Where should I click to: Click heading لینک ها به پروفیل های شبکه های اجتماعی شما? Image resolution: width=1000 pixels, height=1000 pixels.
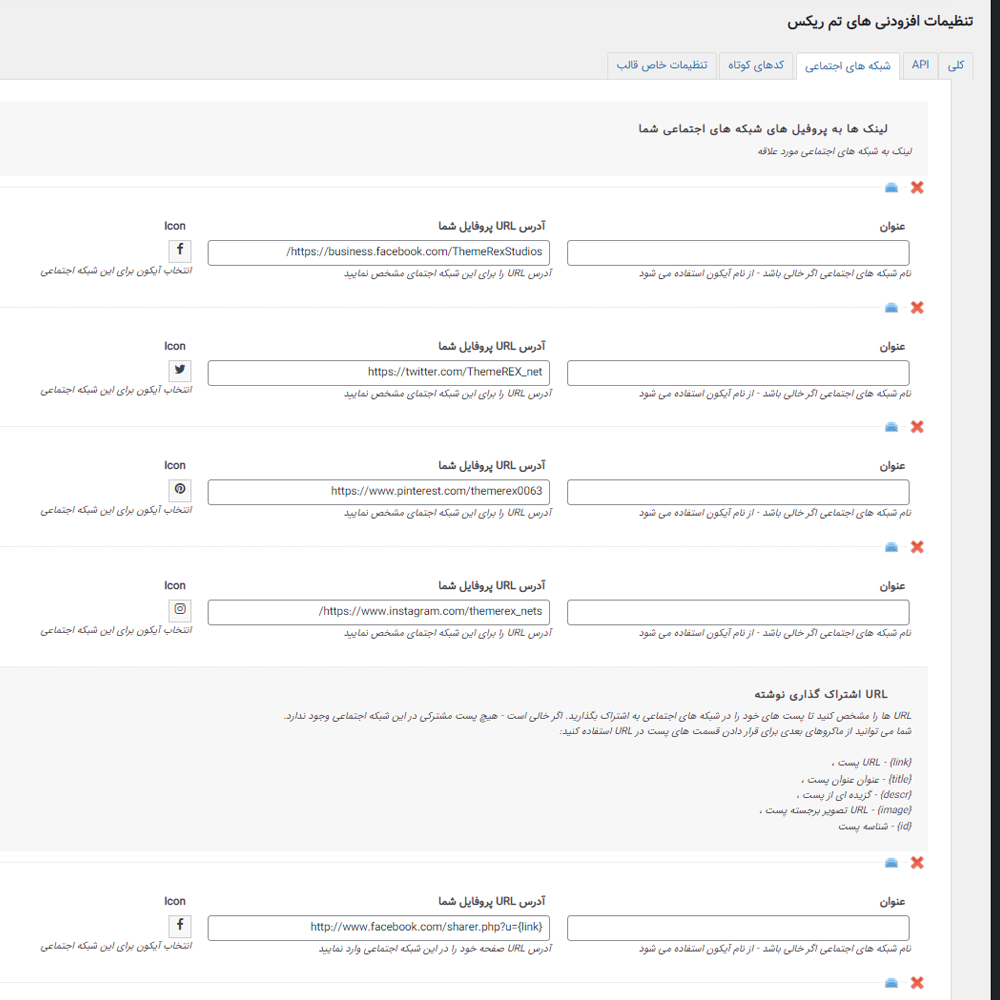pos(763,129)
